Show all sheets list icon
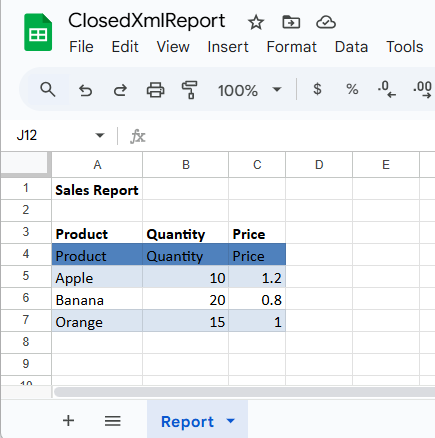 tap(113, 421)
